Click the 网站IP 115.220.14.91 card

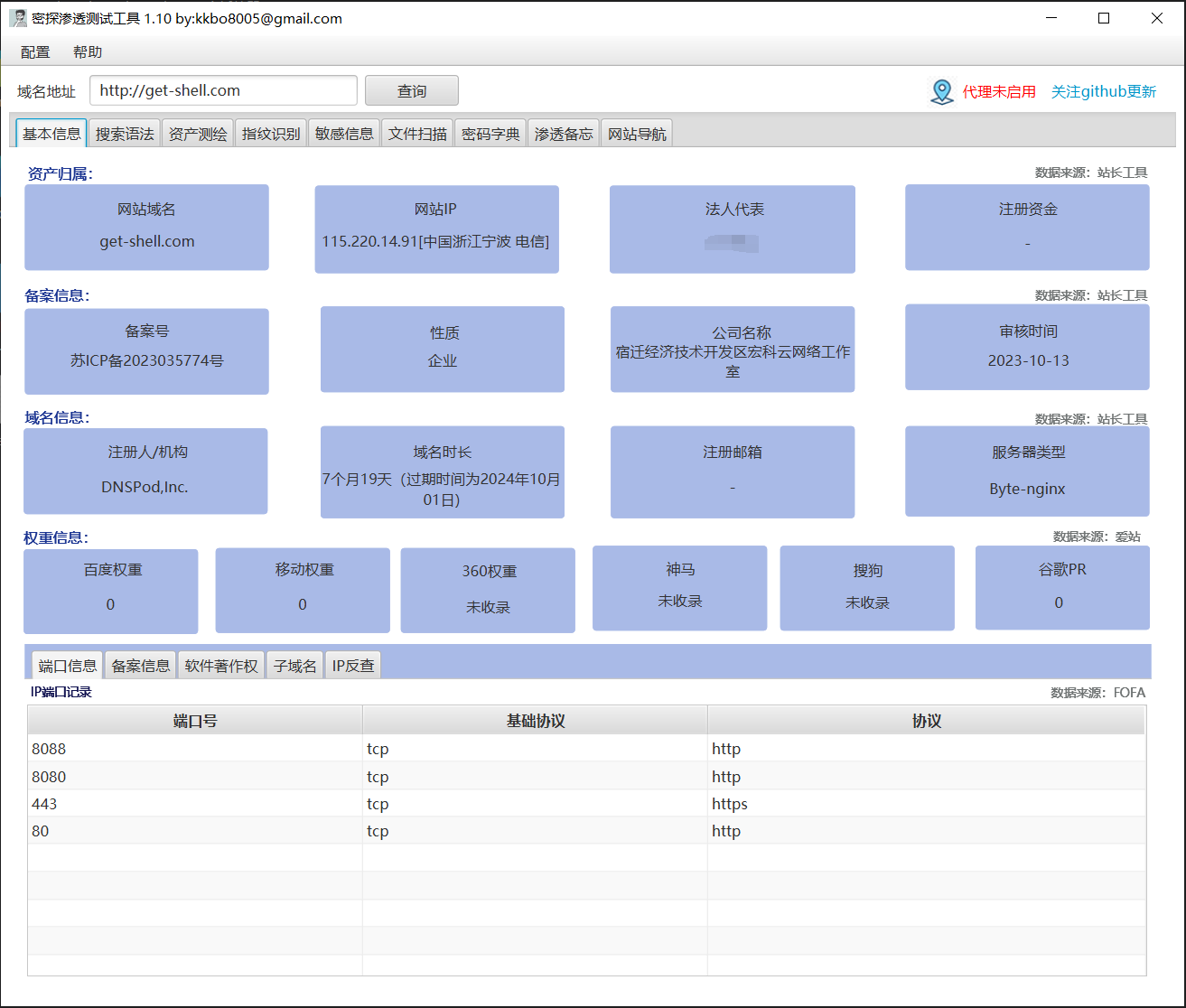pyautogui.click(x=436, y=229)
